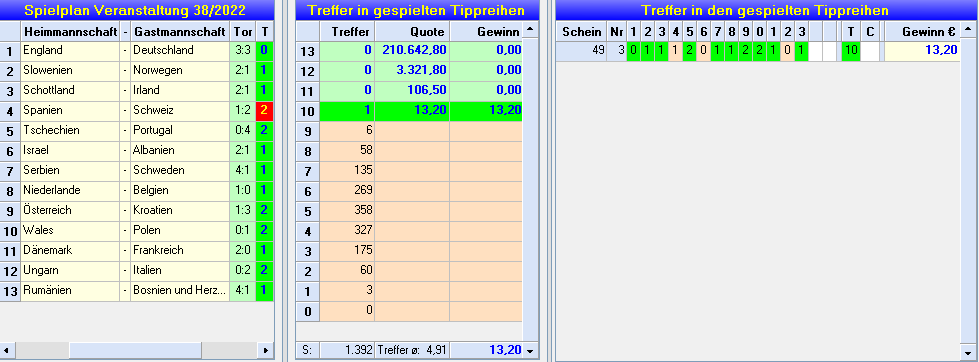The image size is (979, 362).
Task: Select the Tschechien cell
Action: (x=70, y=130)
